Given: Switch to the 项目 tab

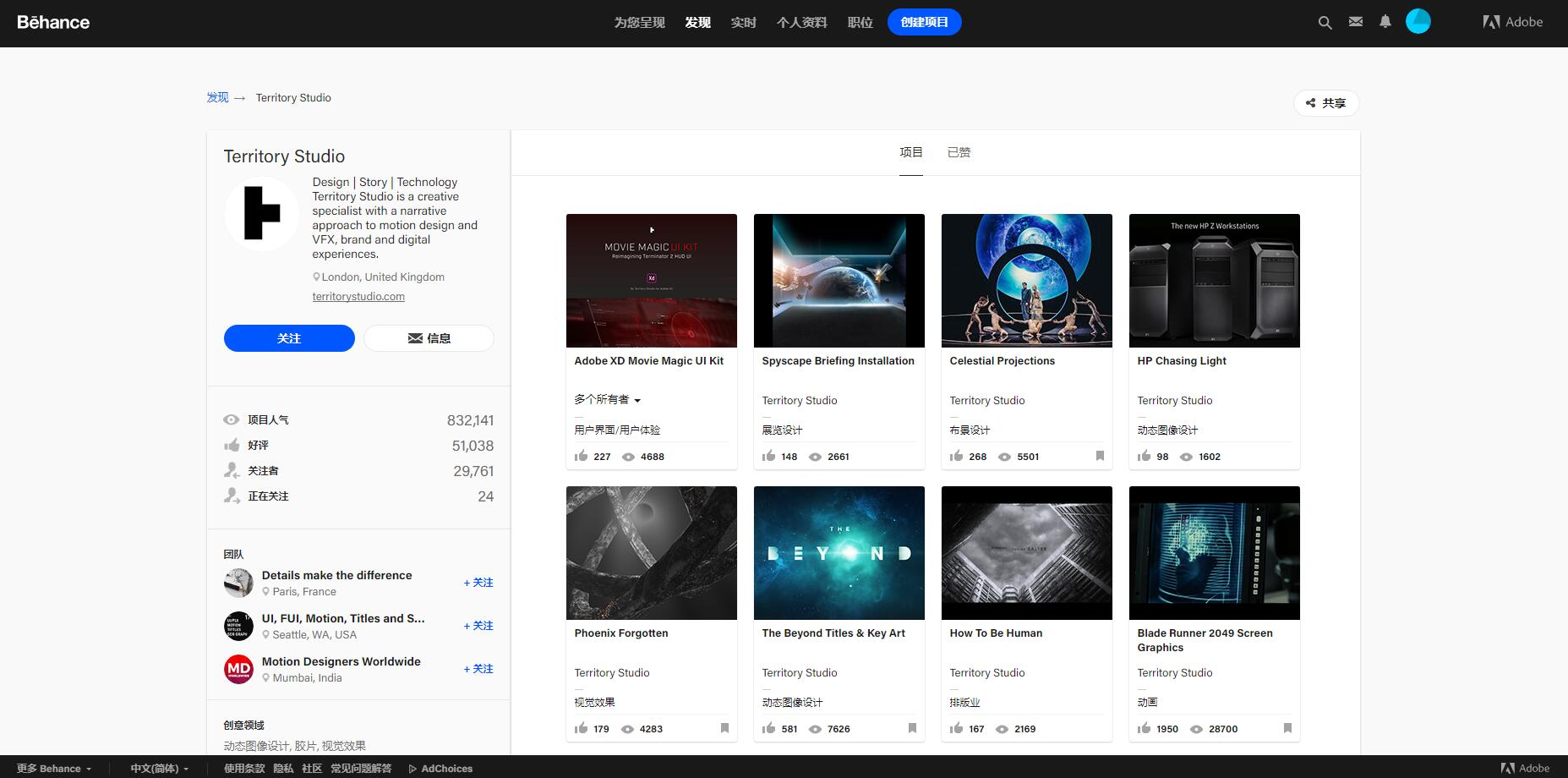Looking at the screenshot, I should (x=911, y=152).
